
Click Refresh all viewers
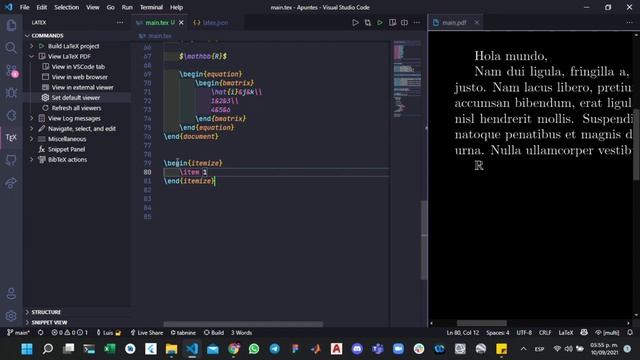pyautogui.click(x=78, y=108)
